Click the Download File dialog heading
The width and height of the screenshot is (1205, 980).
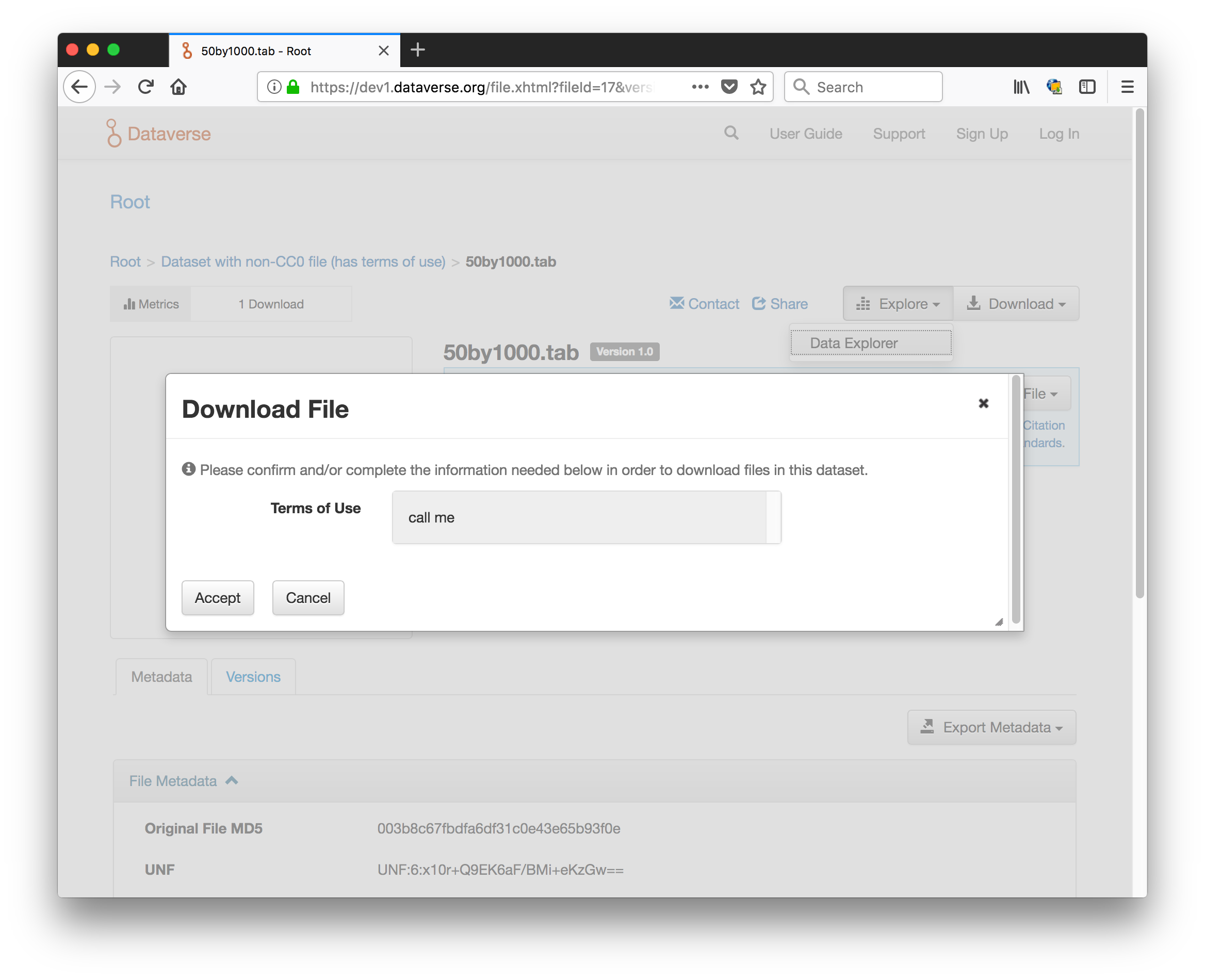pyautogui.click(x=265, y=409)
